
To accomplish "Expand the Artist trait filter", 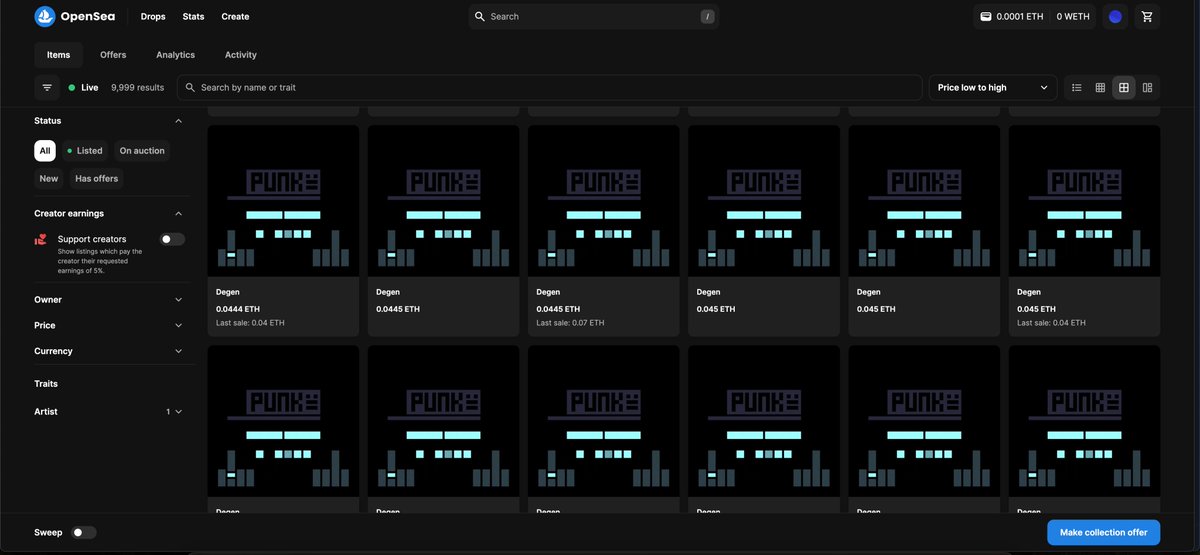I will [109, 412].
